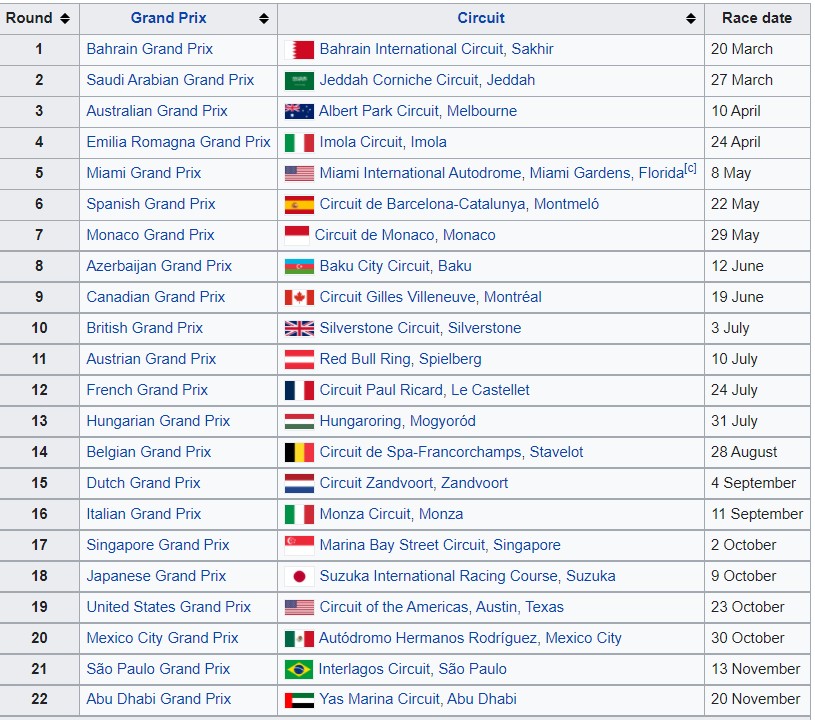Click the Azerbaijan flag icon
815x720 pixels.
[x=299, y=266]
